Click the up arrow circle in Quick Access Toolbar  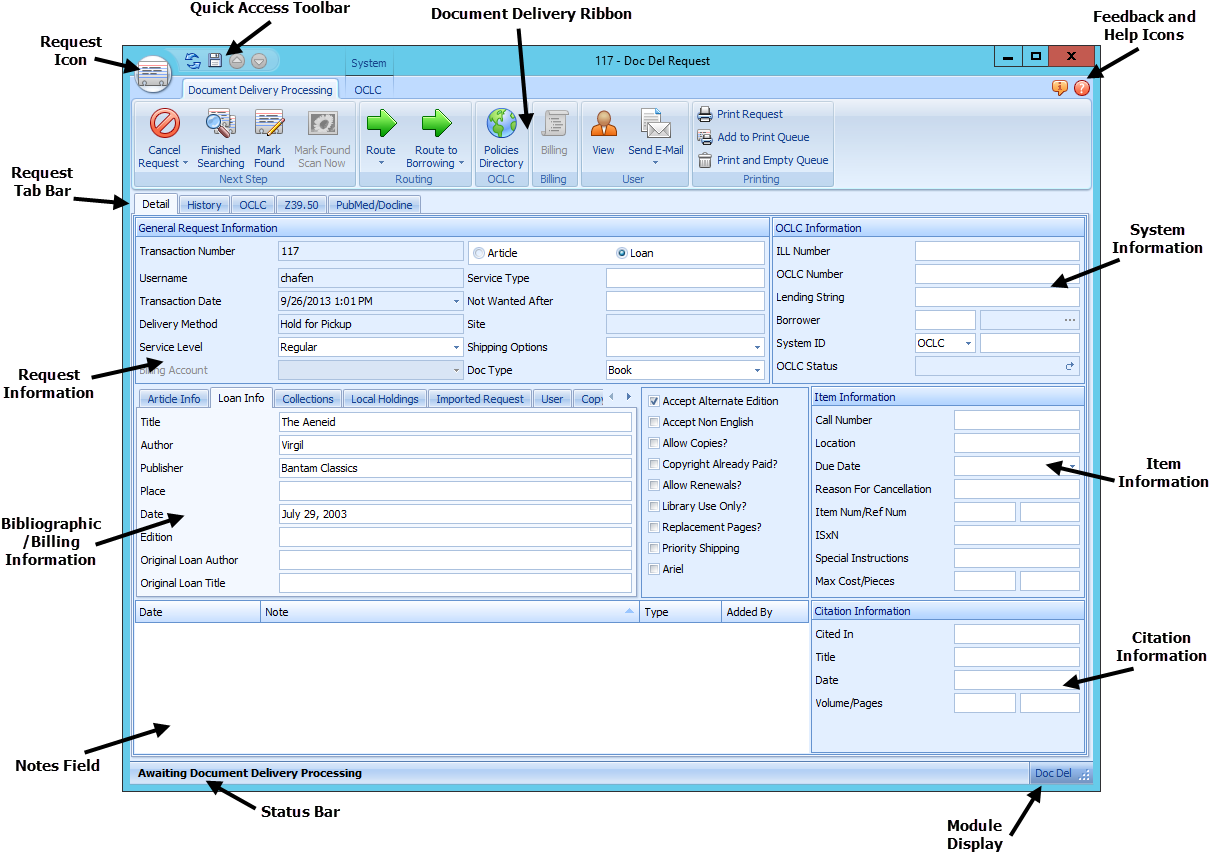(237, 61)
